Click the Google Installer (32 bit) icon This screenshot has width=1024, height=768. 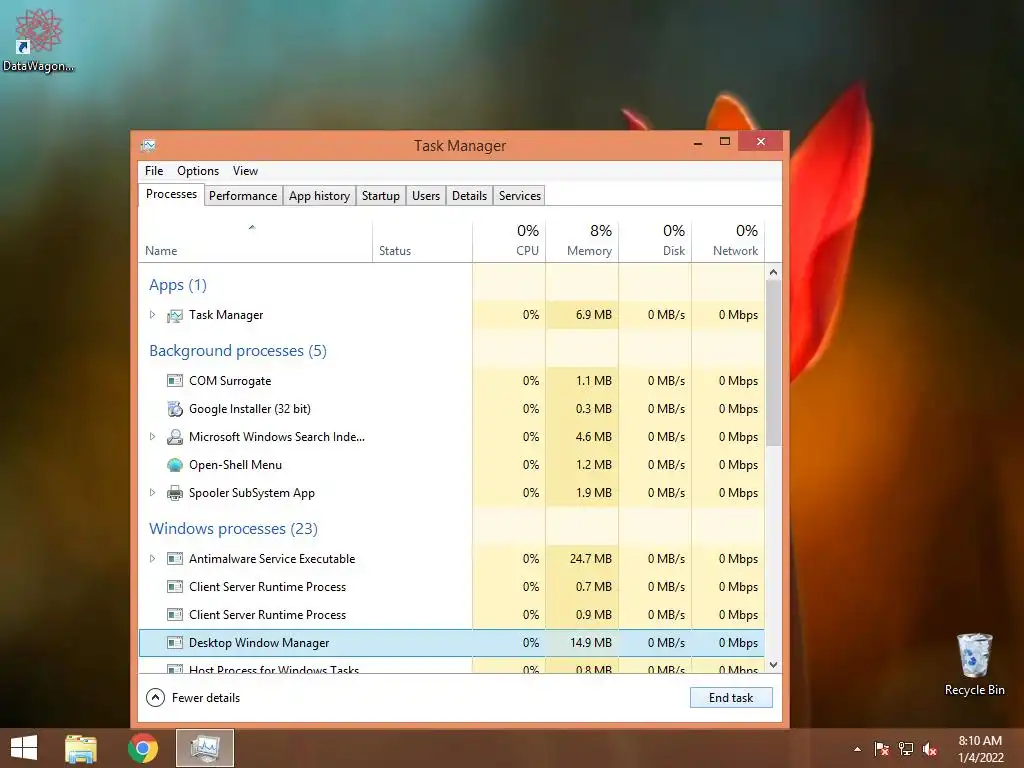click(174, 409)
